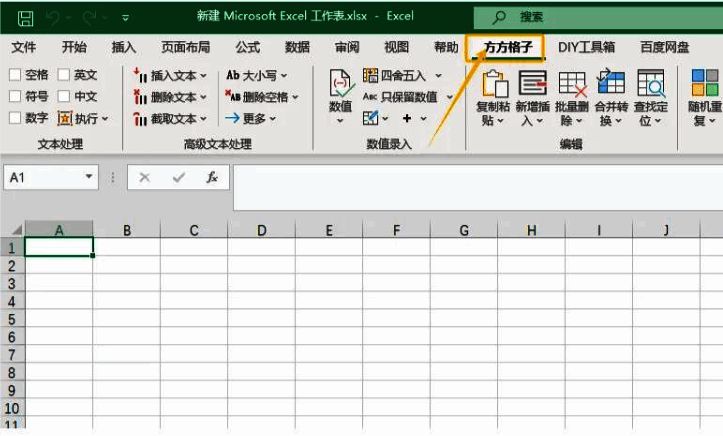
Task: Switch to the 插入 ribbon tab
Action: [124, 47]
